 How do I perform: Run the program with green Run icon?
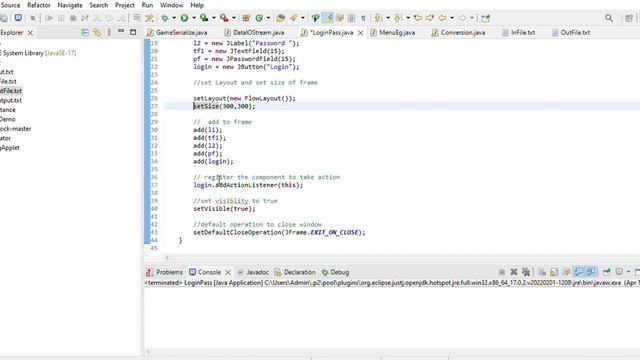click(184, 18)
